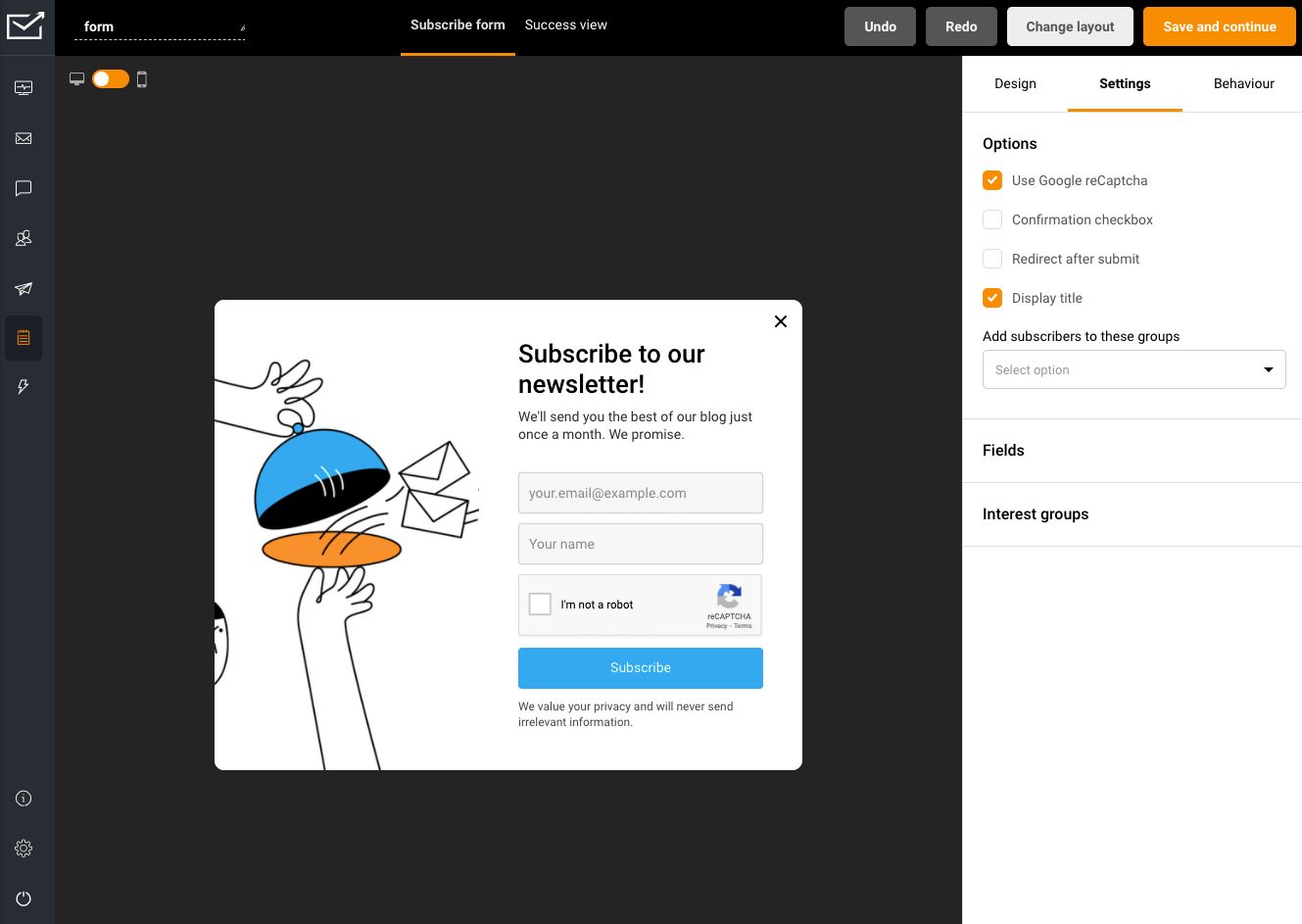Open the Behaviour tab
This screenshot has width=1302, height=924.
coord(1243,83)
